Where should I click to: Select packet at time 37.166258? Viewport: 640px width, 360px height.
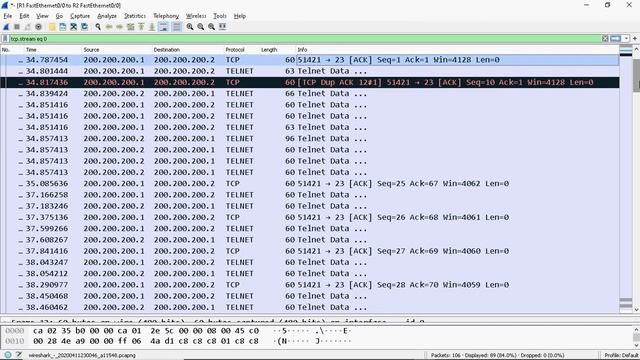[x=310, y=195]
